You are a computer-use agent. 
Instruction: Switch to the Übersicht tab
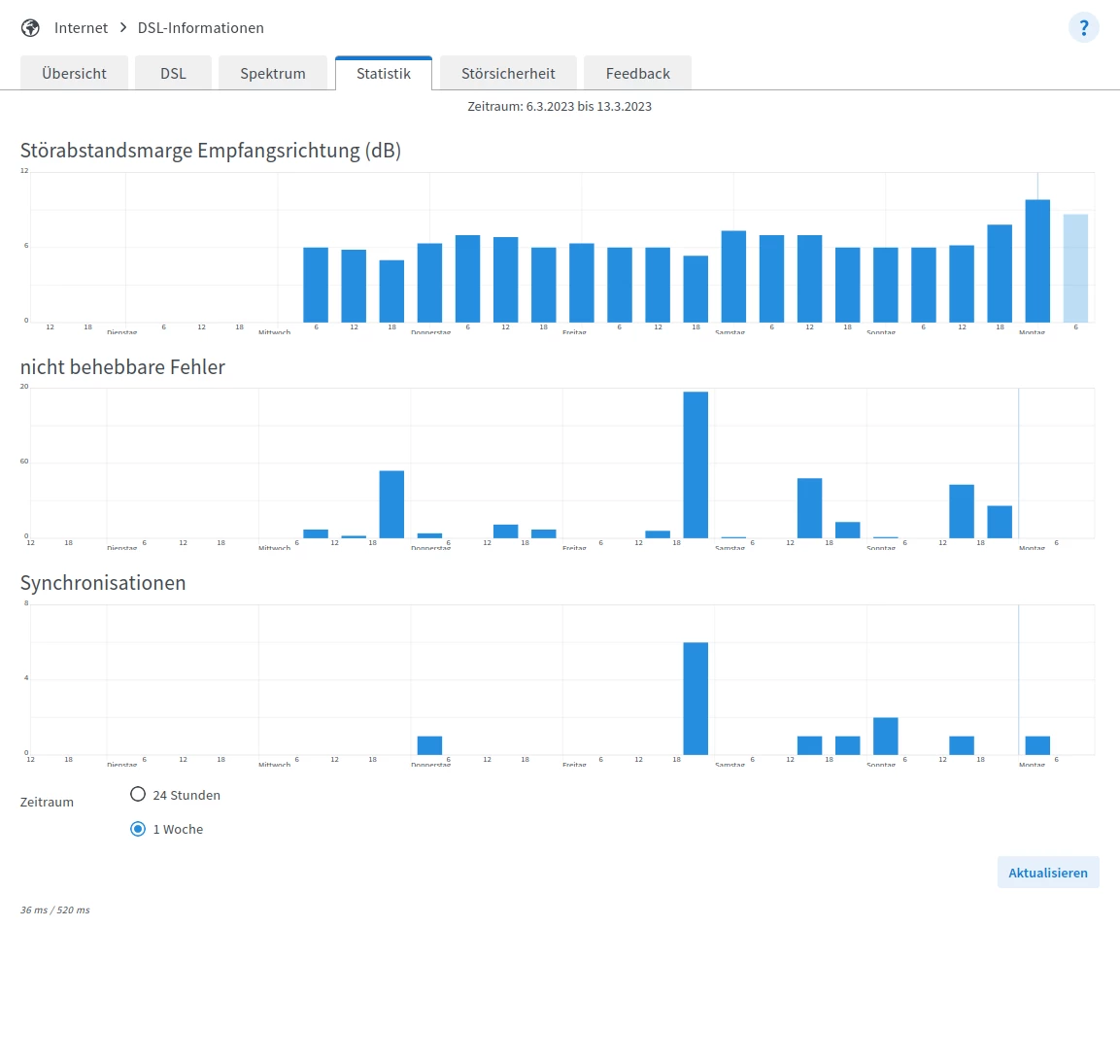tap(74, 73)
